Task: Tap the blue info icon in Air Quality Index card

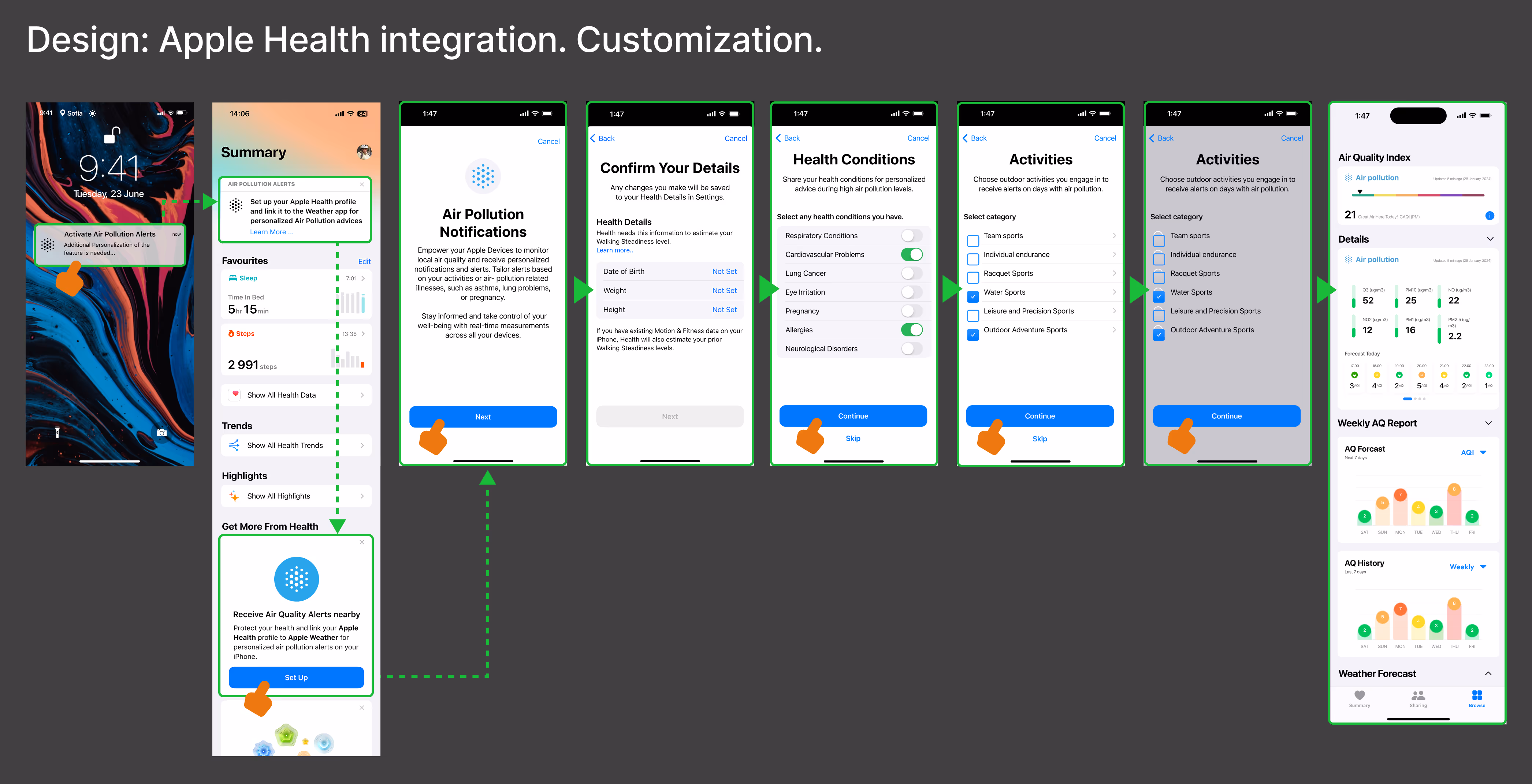Action: [1489, 216]
